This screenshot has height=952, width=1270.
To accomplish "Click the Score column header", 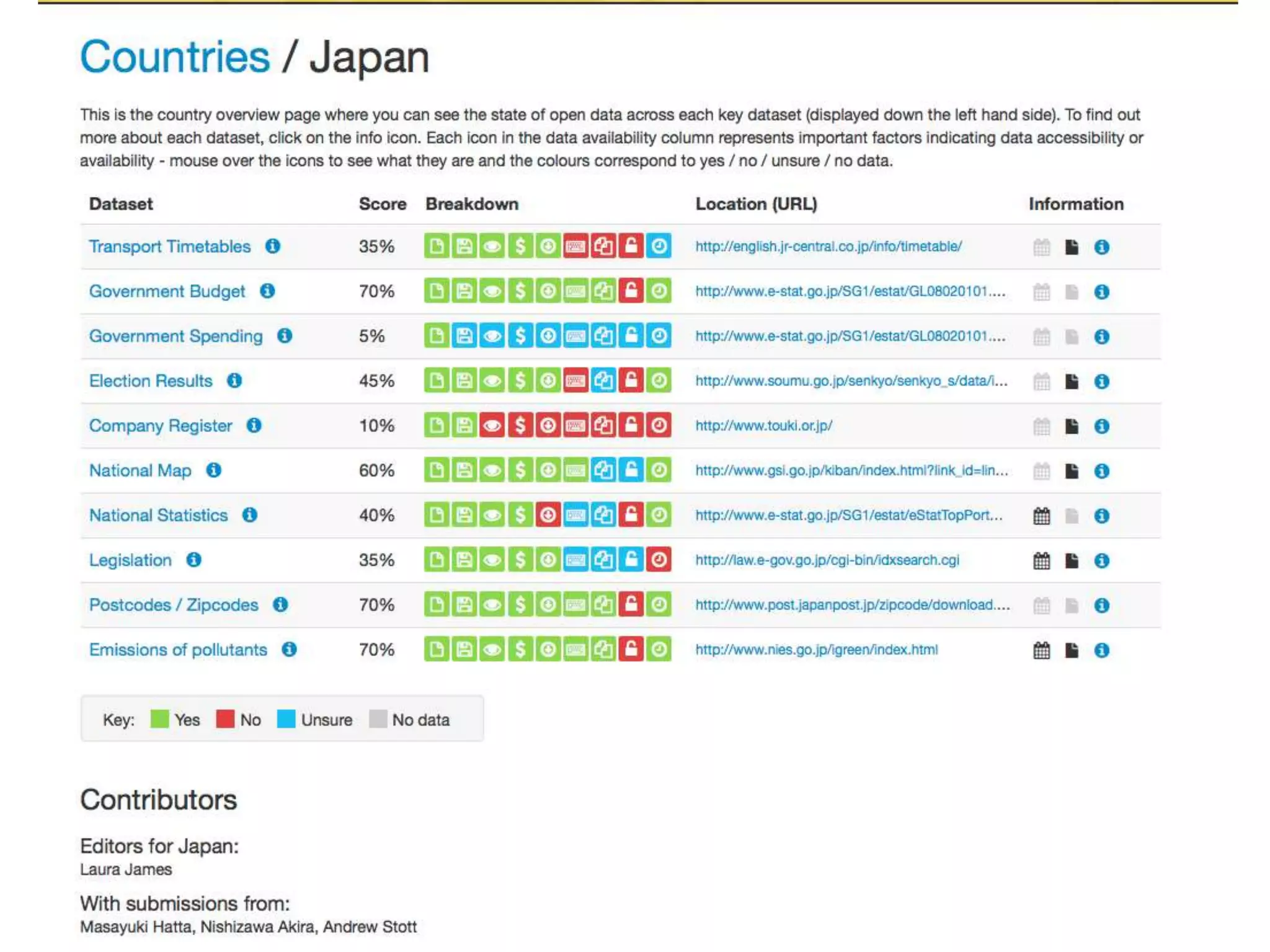I will [382, 204].
